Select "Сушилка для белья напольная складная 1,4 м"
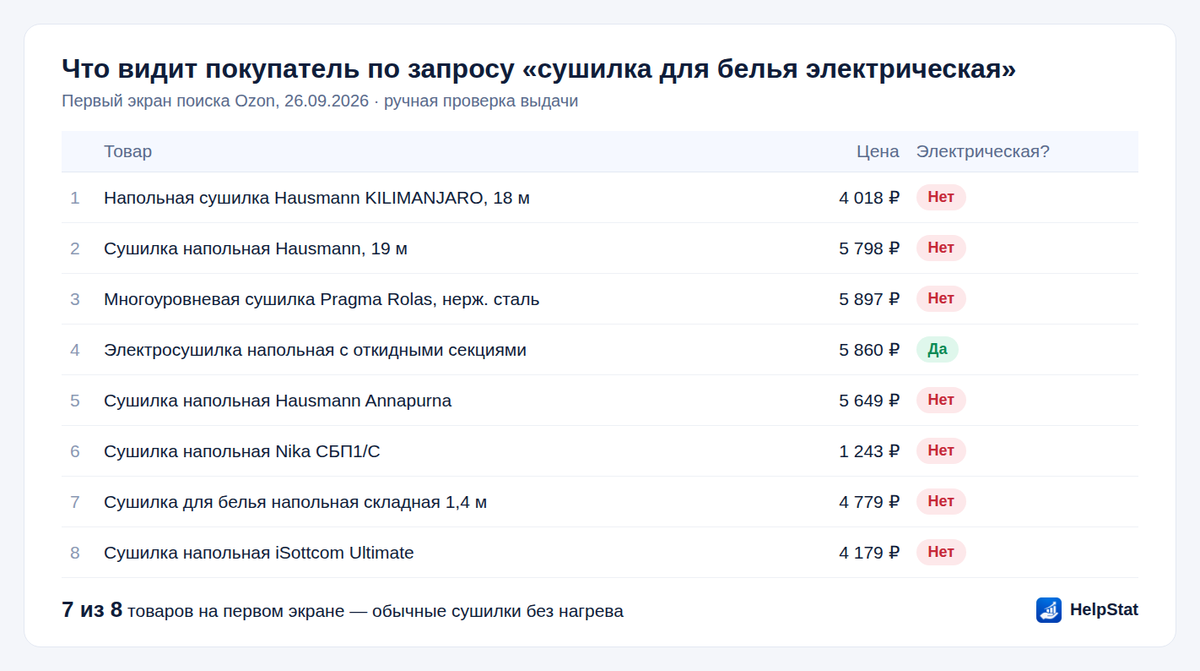 296,502
